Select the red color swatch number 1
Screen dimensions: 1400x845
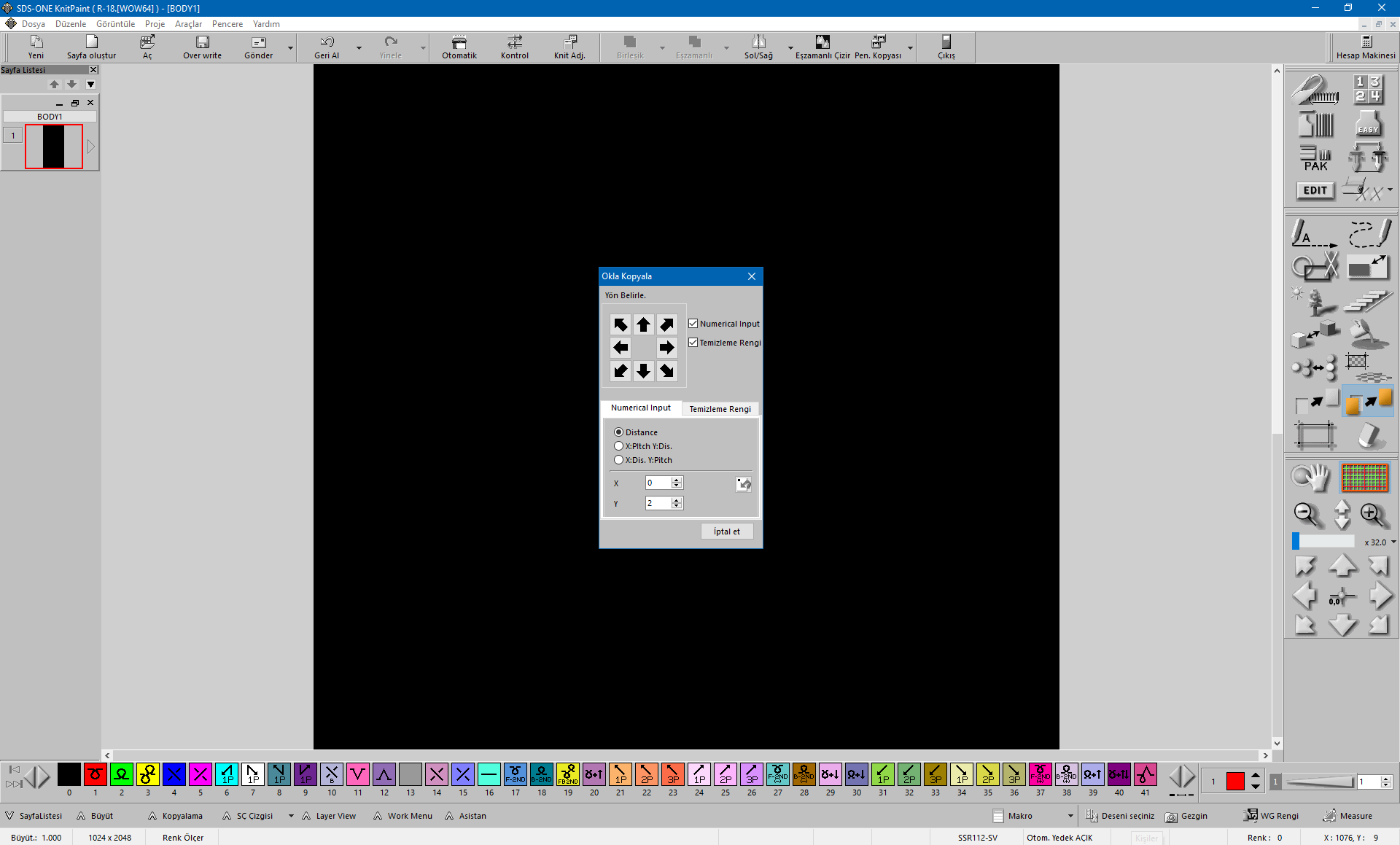pos(96,774)
